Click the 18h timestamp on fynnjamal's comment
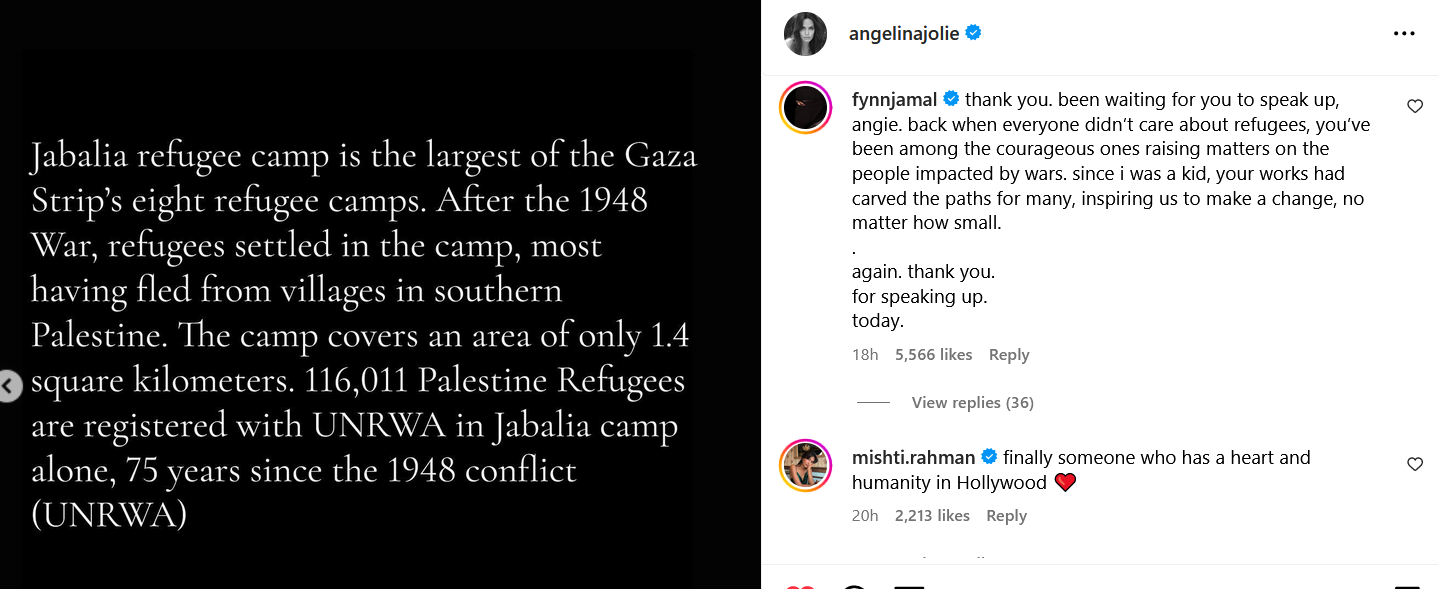 tap(865, 355)
